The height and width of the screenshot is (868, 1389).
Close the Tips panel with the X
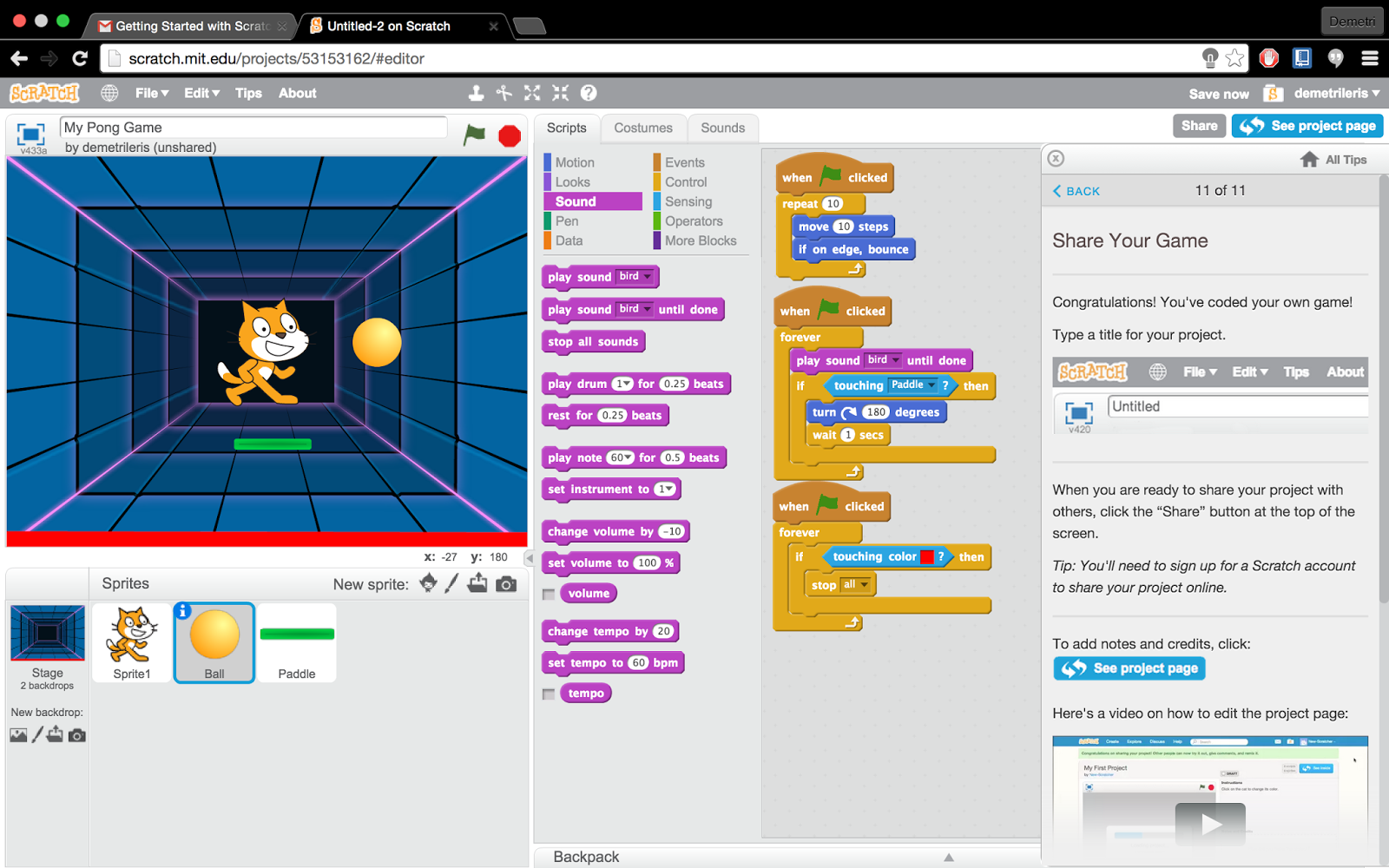1056,158
